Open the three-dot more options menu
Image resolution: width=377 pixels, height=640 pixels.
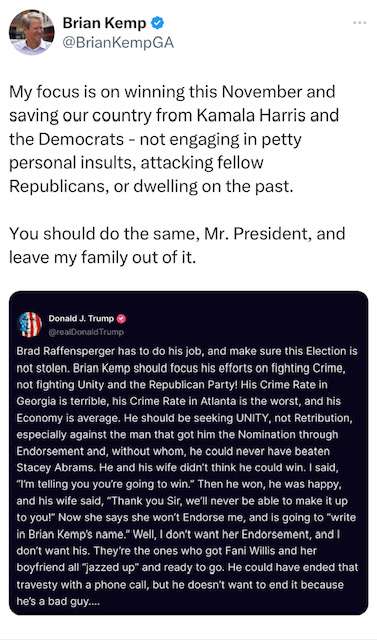pyautogui.click(x=359, y=23)
